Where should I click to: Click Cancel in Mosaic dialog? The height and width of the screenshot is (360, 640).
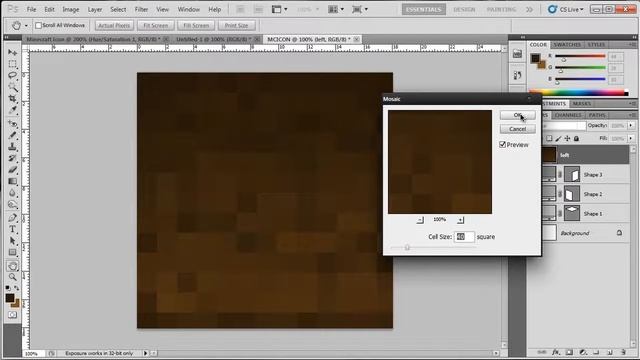[x=518, y=129]
